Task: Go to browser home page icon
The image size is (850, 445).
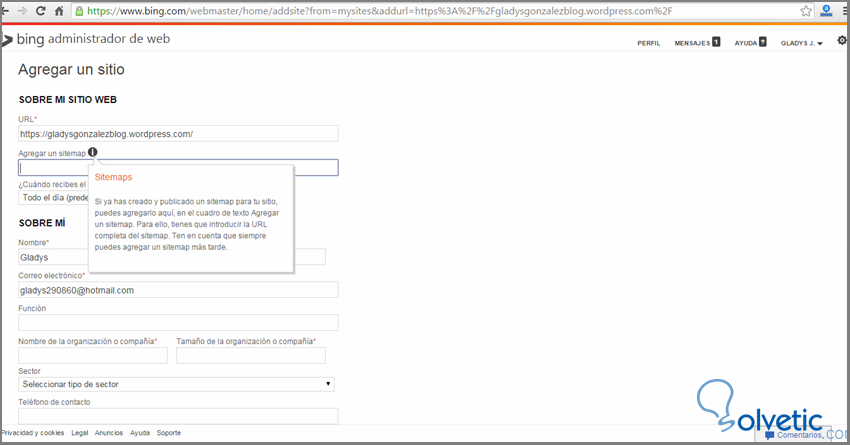Action: pyautogui.click(x=59, y=11)
